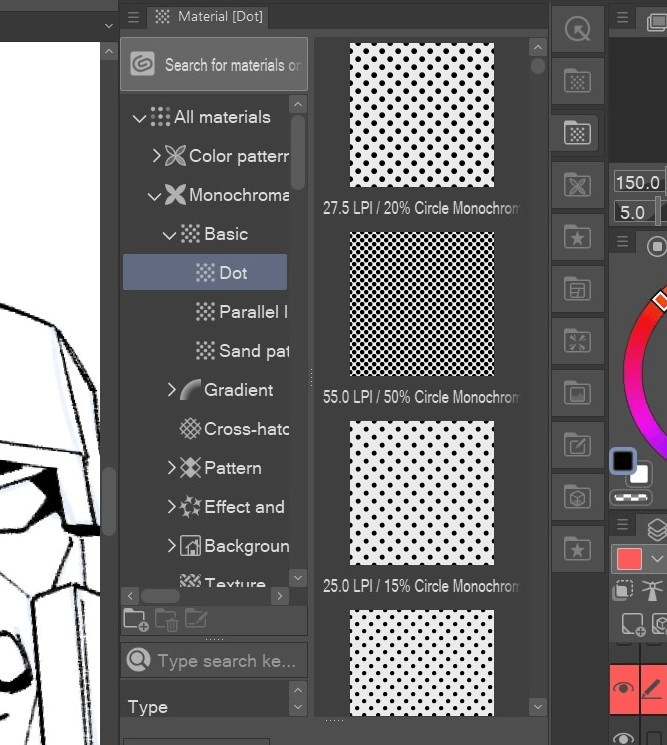Select the Texture folder

(x=222, y=582)
